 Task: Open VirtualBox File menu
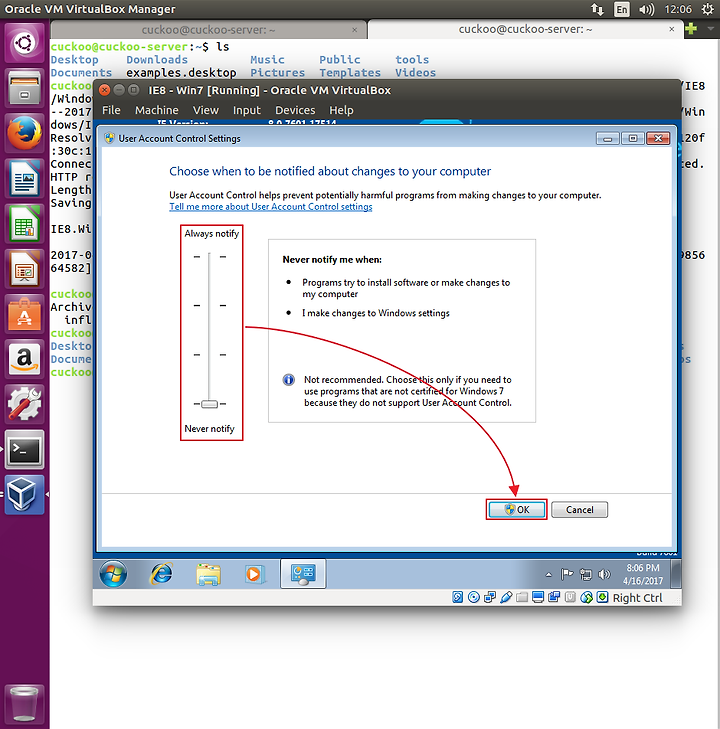click(111, 110)
